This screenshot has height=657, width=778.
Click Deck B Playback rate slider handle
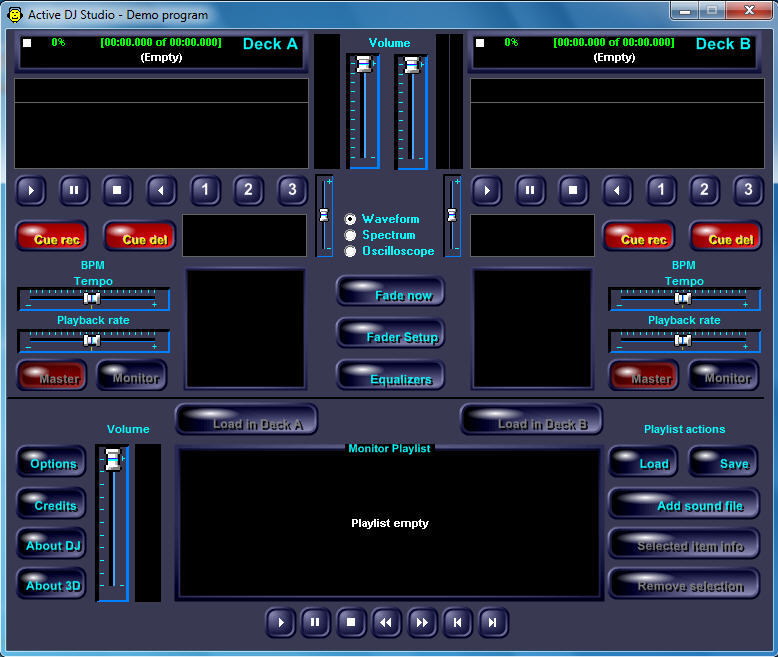[683, 340]
